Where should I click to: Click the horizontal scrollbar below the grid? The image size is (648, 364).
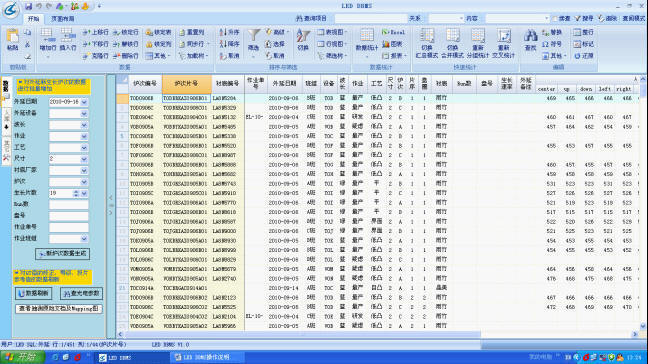302,334
